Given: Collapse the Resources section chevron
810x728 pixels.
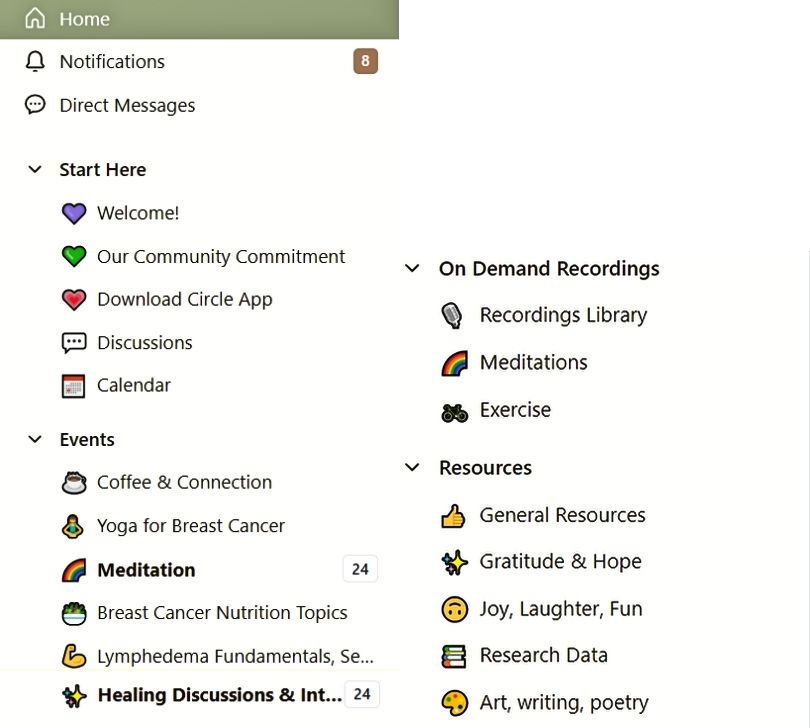Looking at the screenshot, I should click(412, 468).
